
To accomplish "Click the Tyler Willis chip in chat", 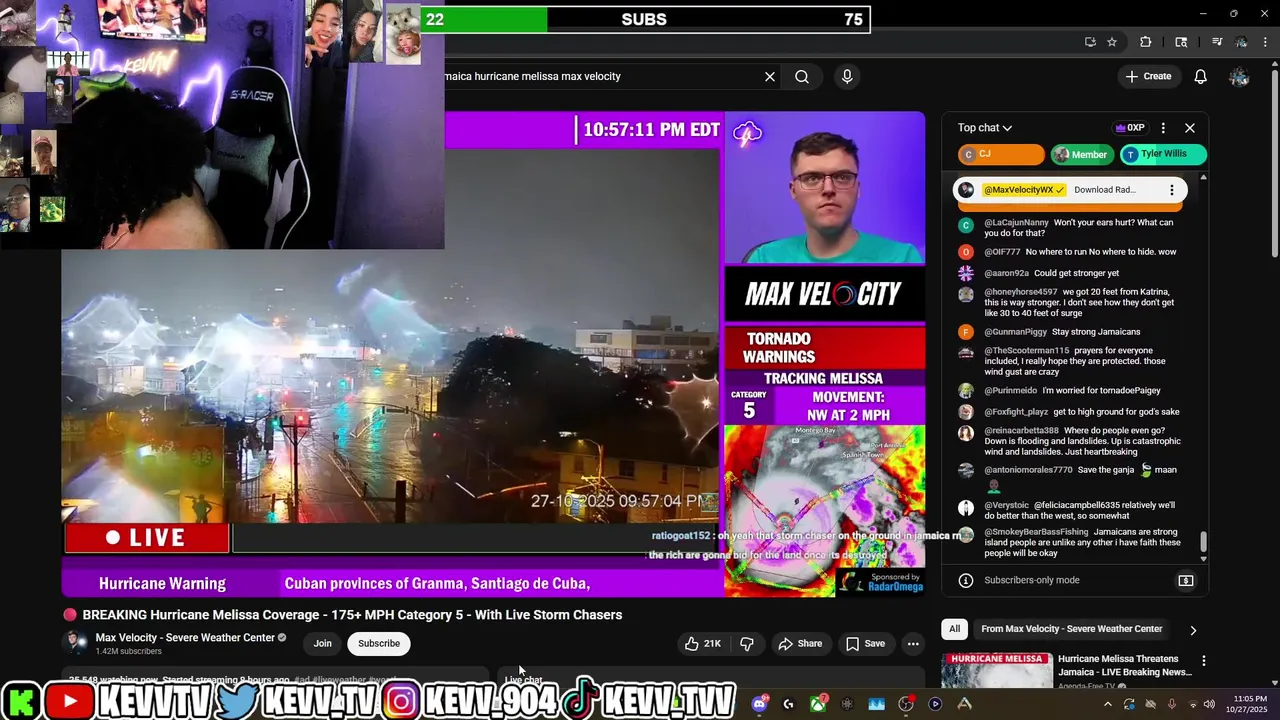I will pos(1163,154).
